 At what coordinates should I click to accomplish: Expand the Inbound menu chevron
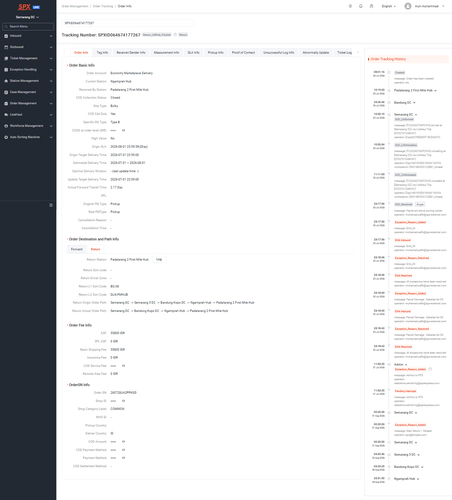coord(51,36)
